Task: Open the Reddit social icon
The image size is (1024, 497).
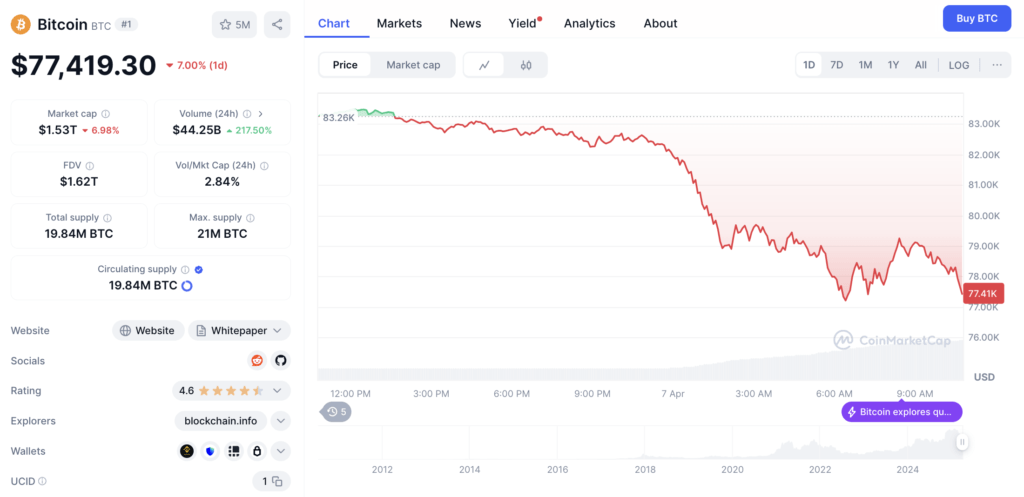Action: pos(257,361)
